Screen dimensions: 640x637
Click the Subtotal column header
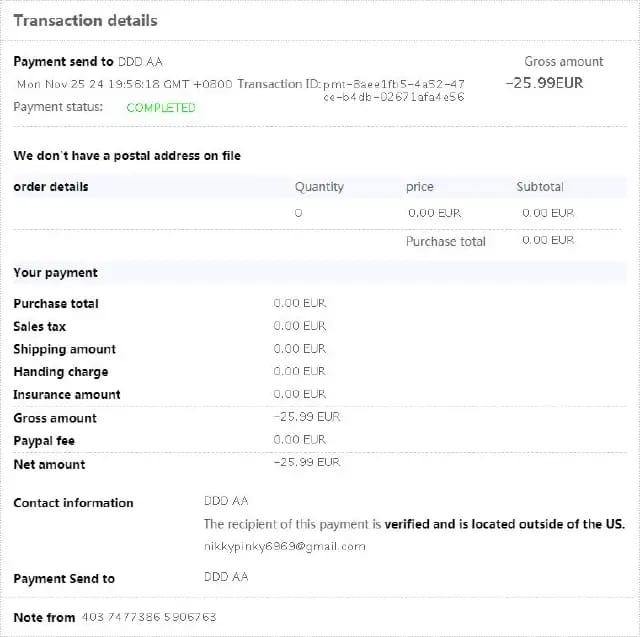point(540,186)
